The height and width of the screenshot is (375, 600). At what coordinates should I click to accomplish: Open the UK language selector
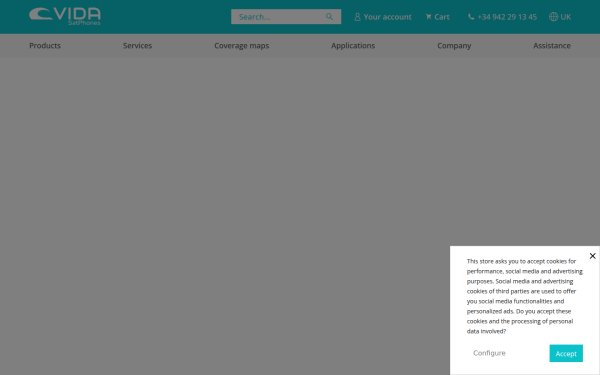(566, 17)
